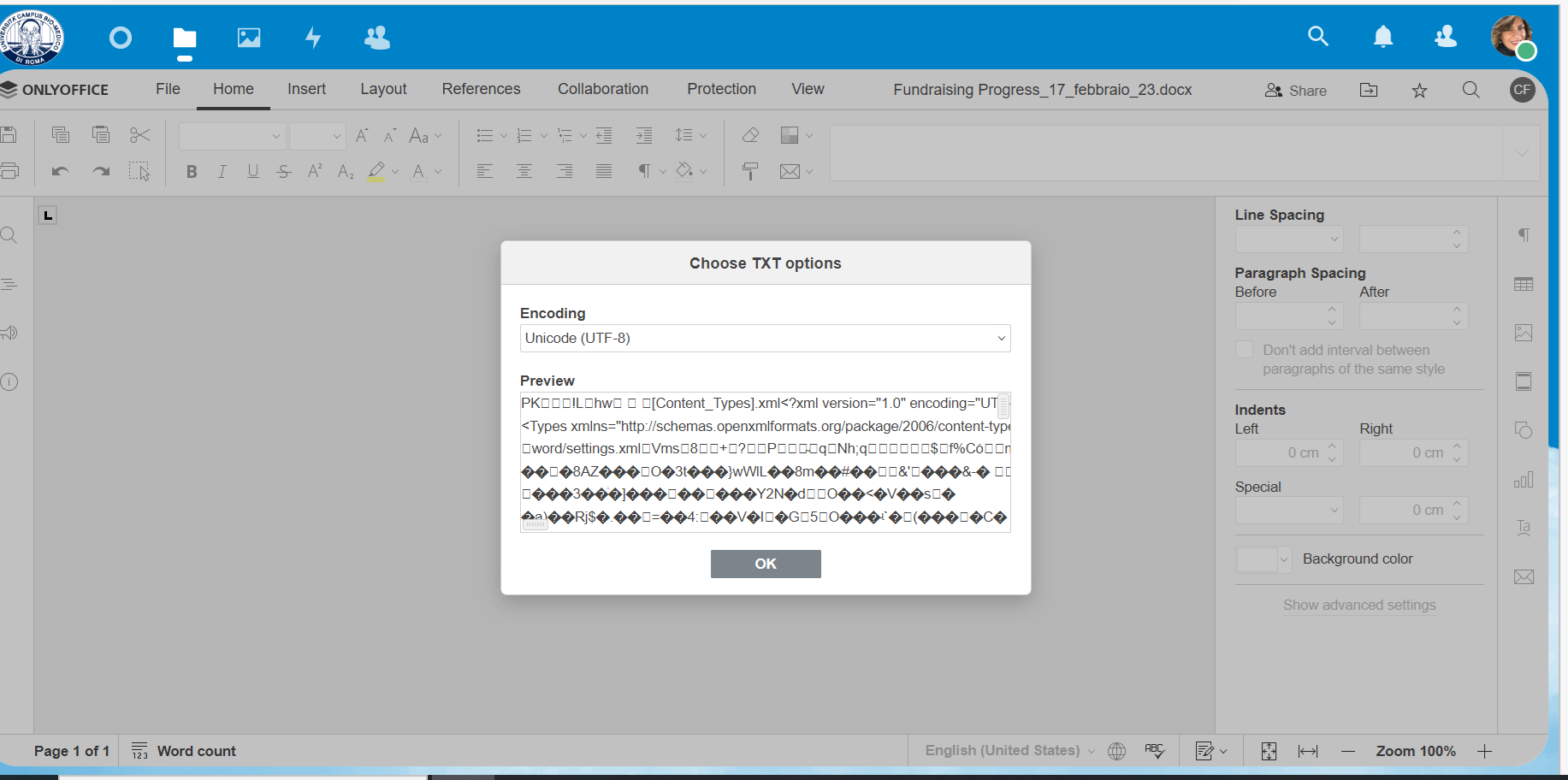Open the Change case dropdown
1568x780 pixels.
tap(425, 135)
